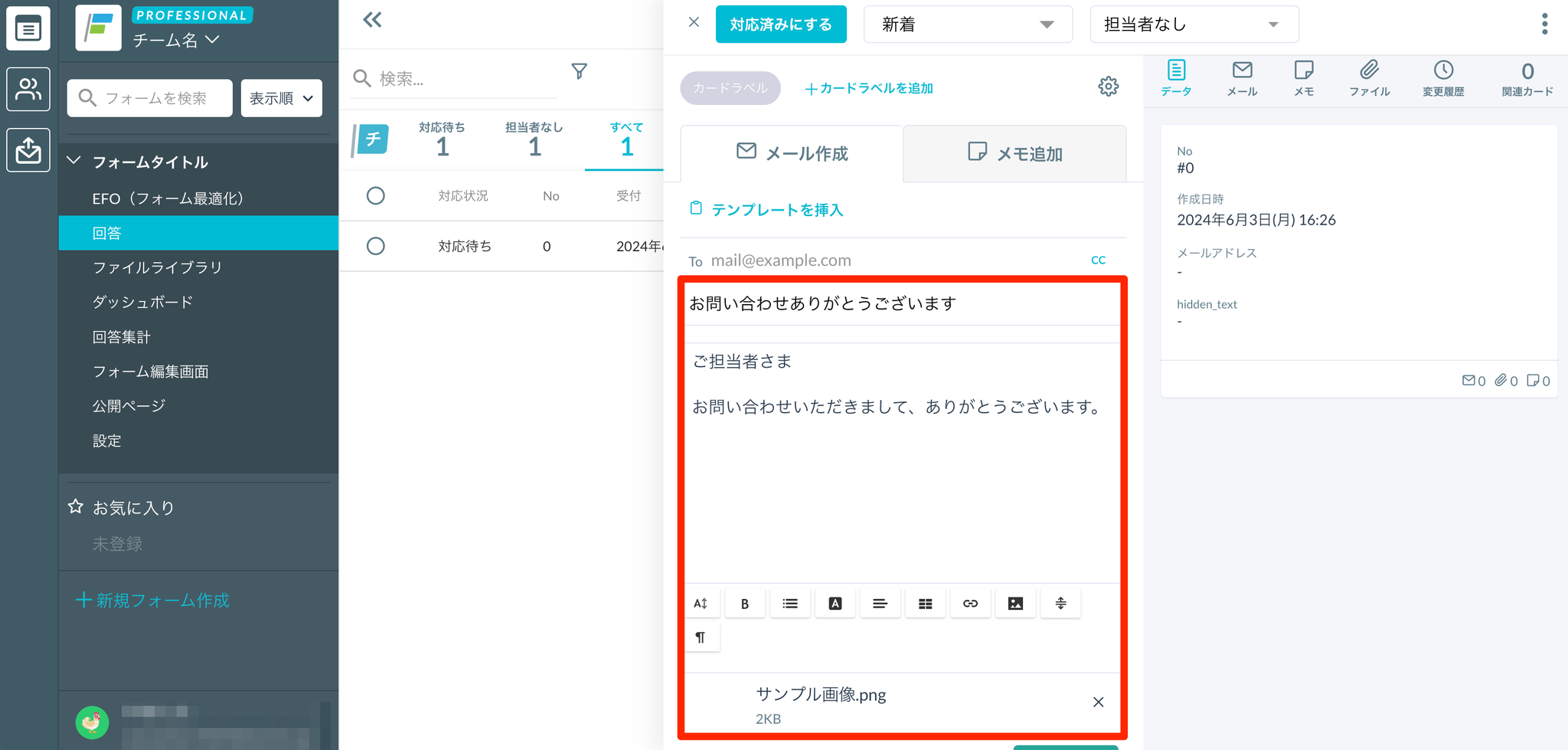Open the 担当者なし assignee dropdown
This screenshot has height=750, width=1568.
1194,25
